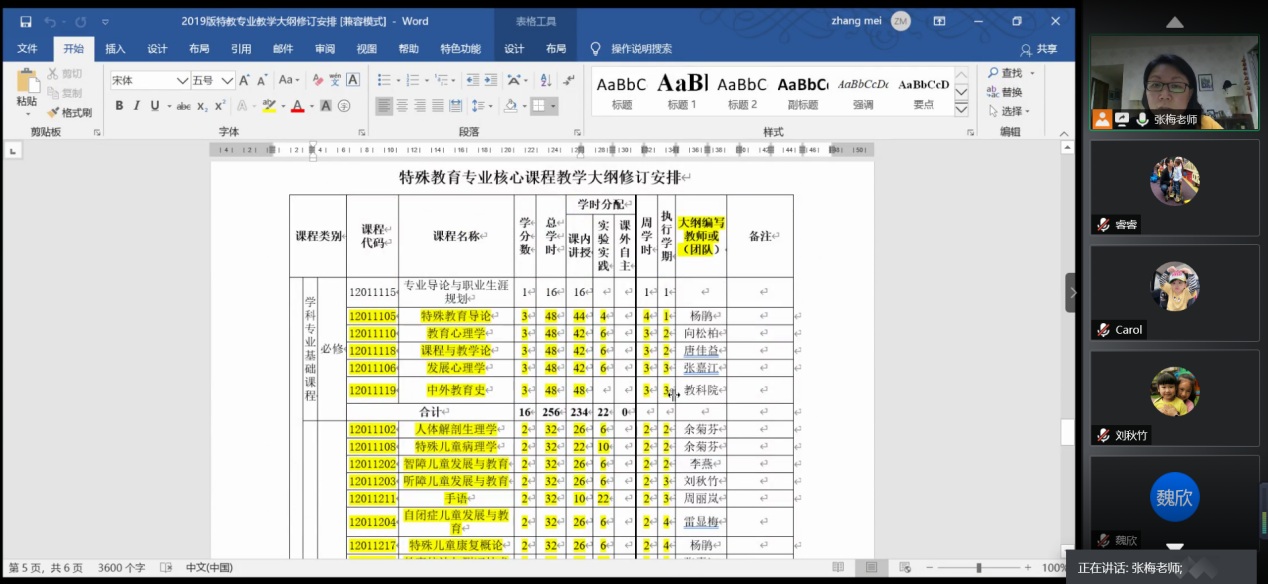The image size is (1268, 584).
Task: Click the 复制 (Copy) button
Action: coord(64,93)
